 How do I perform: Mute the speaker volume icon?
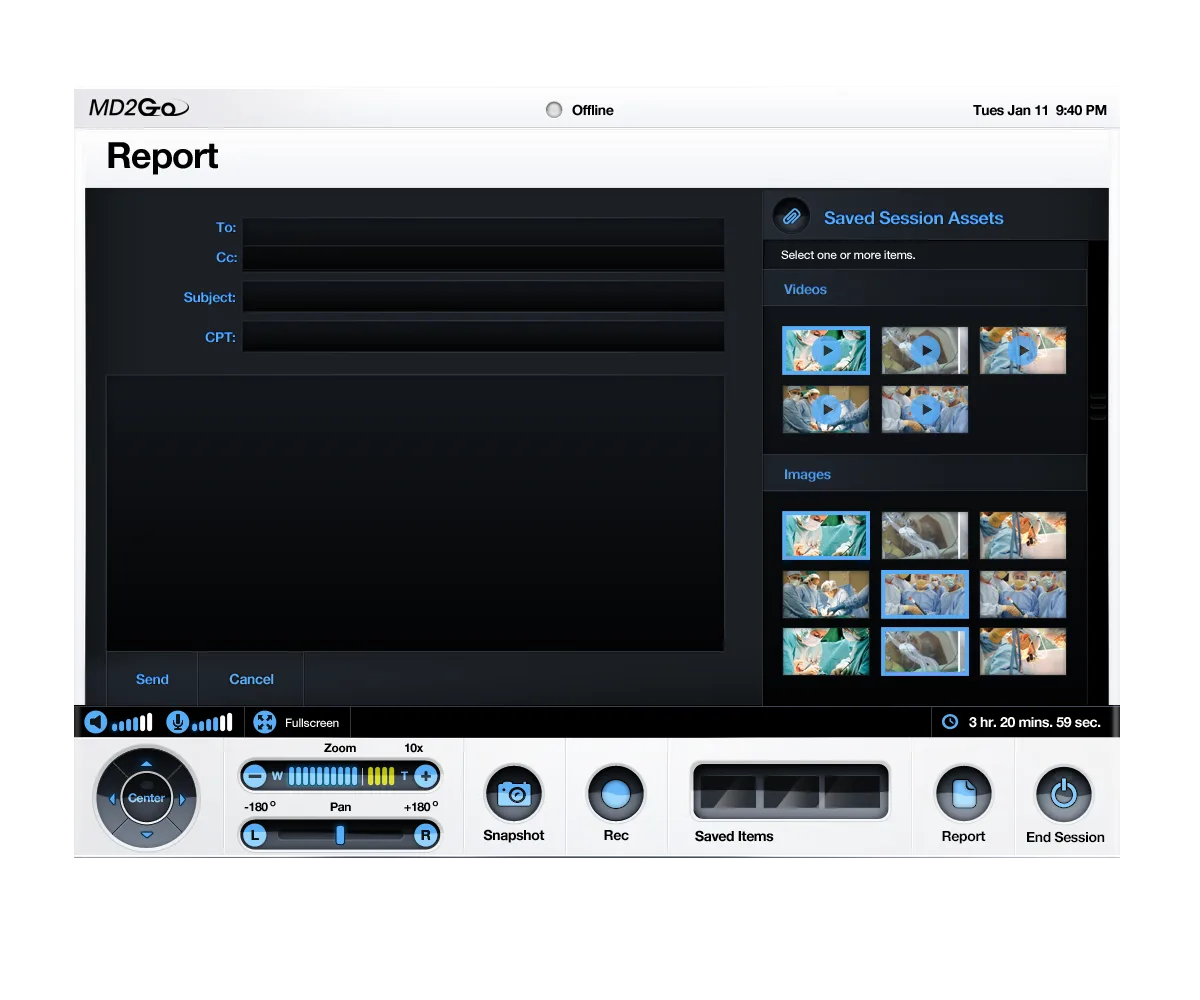click(96, 722)
